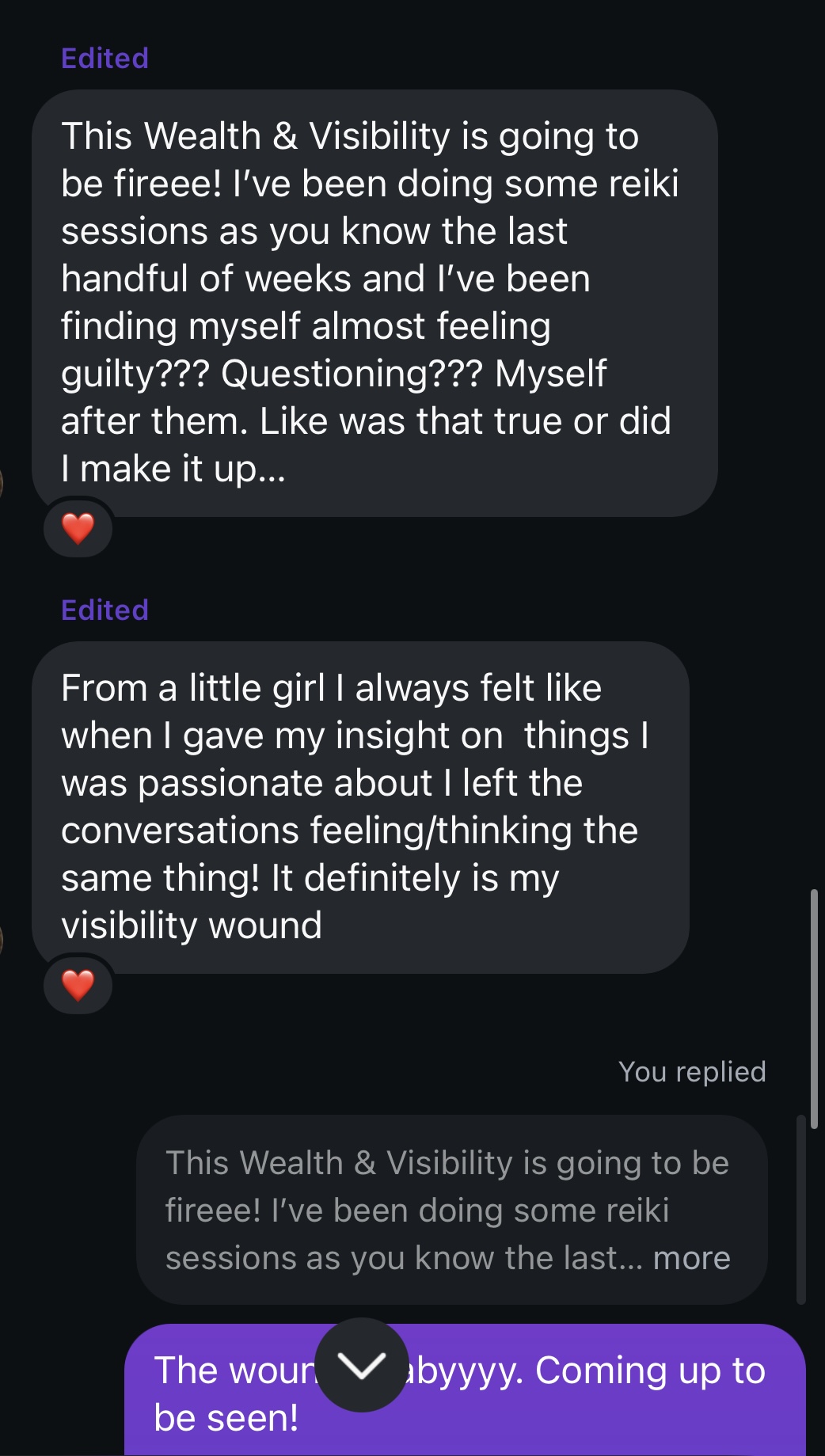The image size is (825, 1456).
Task: Select the message starting "This Wealth & Visibility"
Action: click(x=374, y=302)
